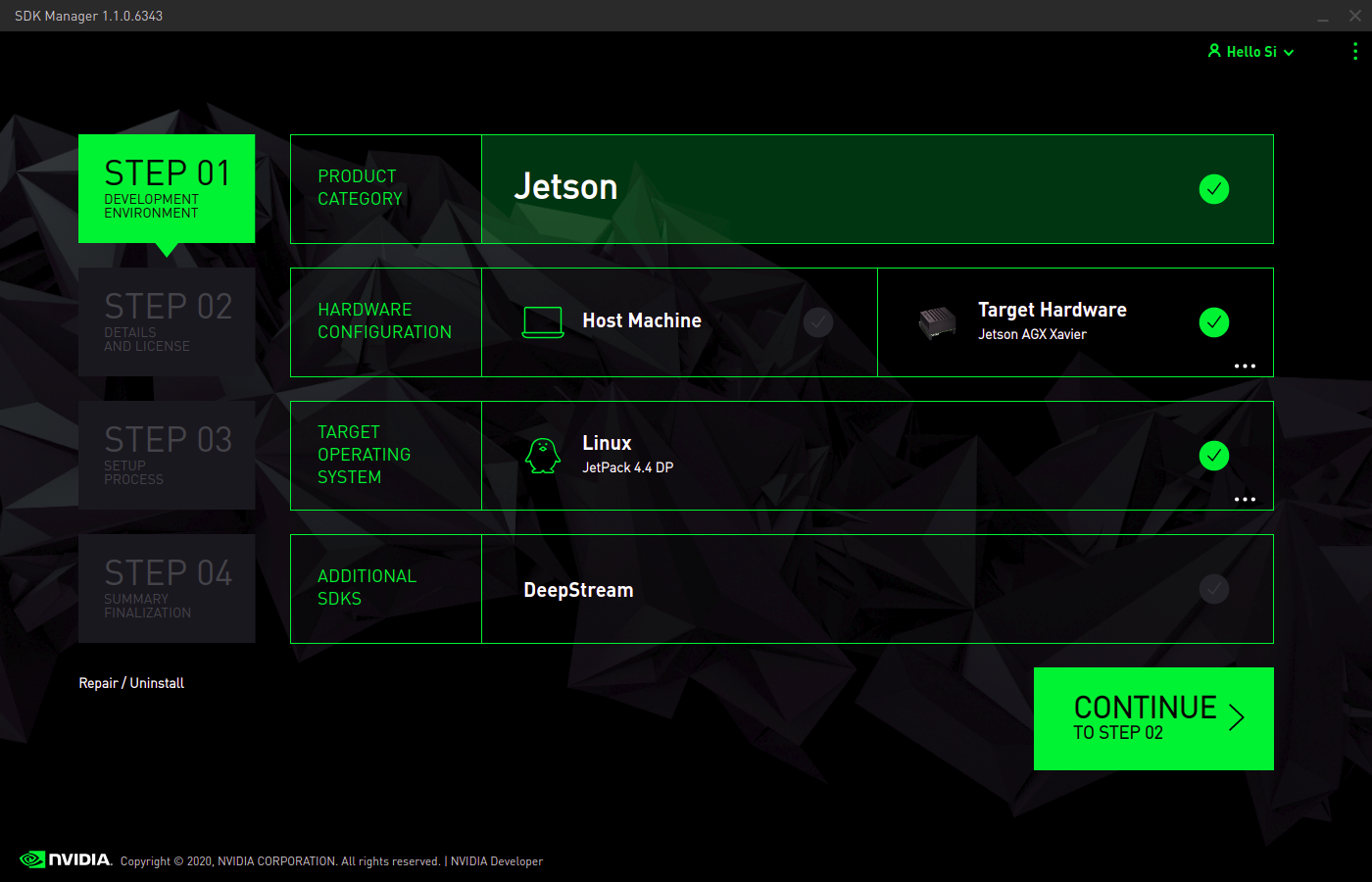Click the Hardware Configuration heading
This screenshot has width=1372, height=882.
(x=384, y=320)
